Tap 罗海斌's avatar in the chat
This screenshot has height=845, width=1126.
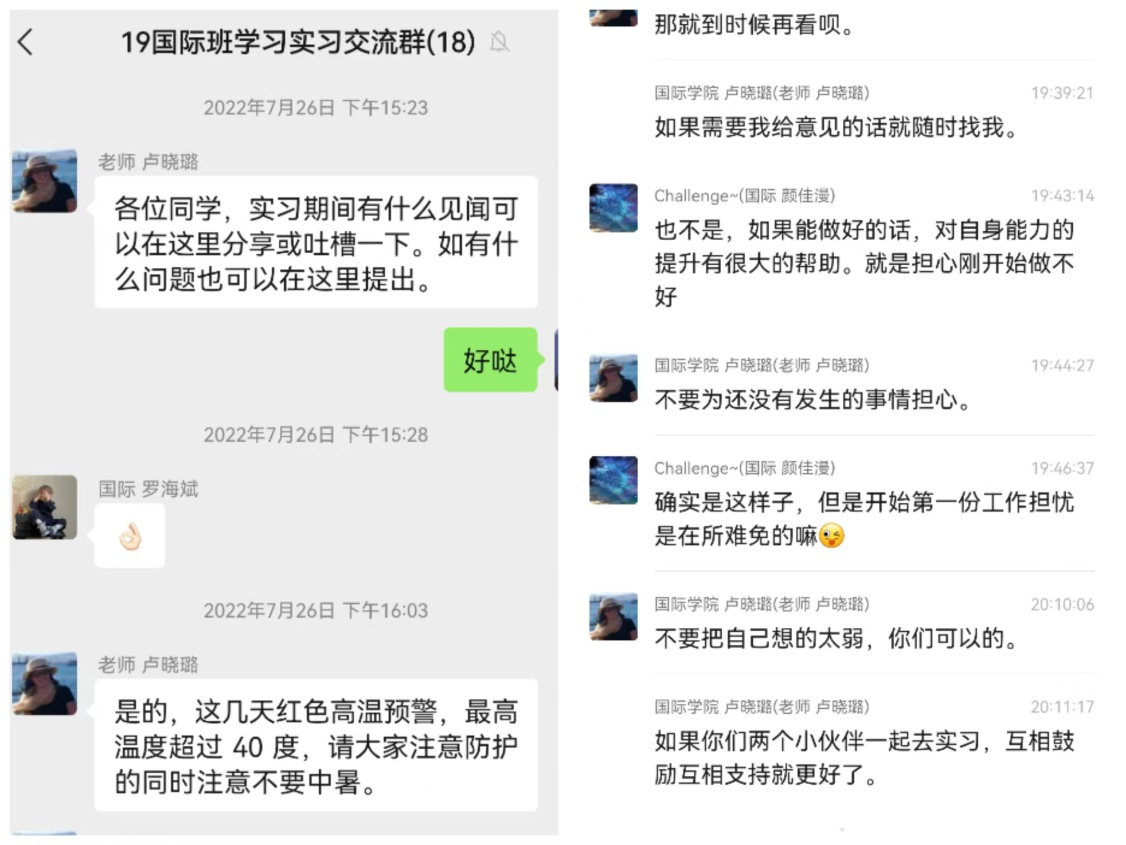[x=45, y=507]
